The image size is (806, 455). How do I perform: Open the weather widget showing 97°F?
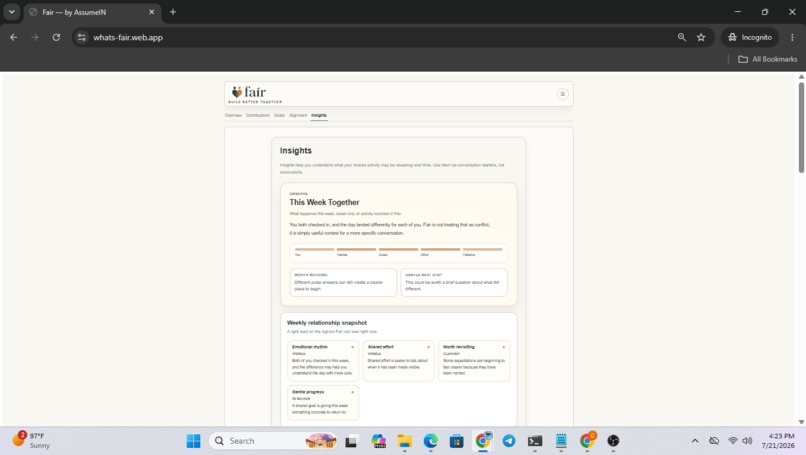coord(32,441)
